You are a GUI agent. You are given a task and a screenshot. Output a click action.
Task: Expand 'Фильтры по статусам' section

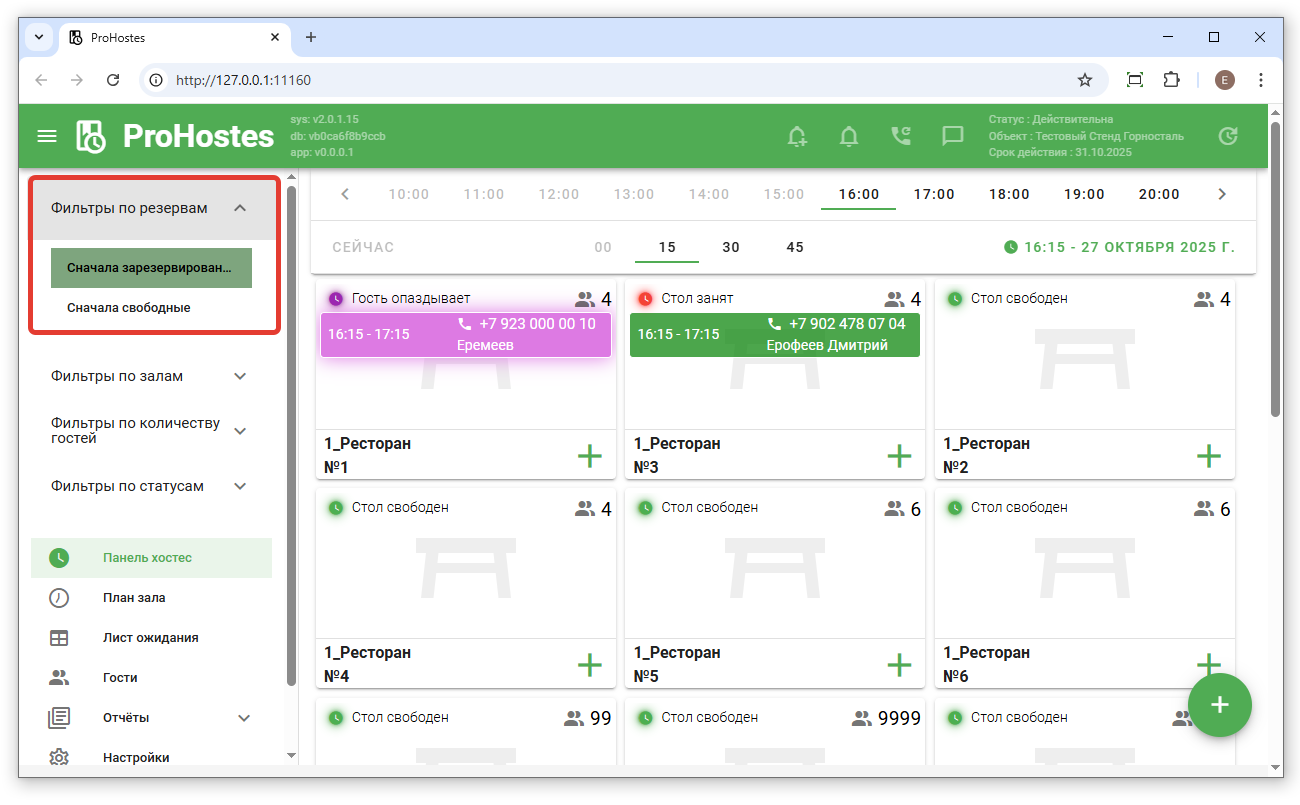(239, 486)
